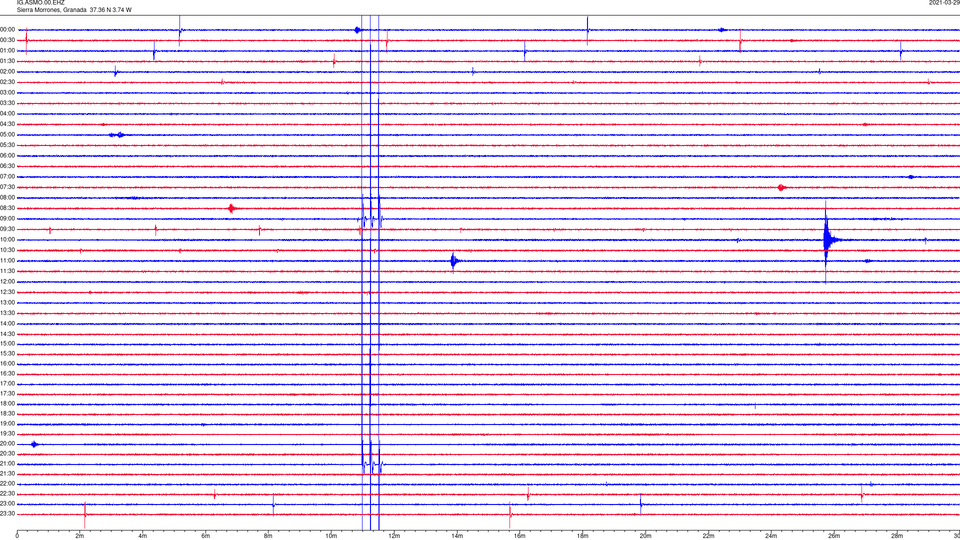Click the 14m tick on time axis
The image size is (960, 540).
click(457, 536)
